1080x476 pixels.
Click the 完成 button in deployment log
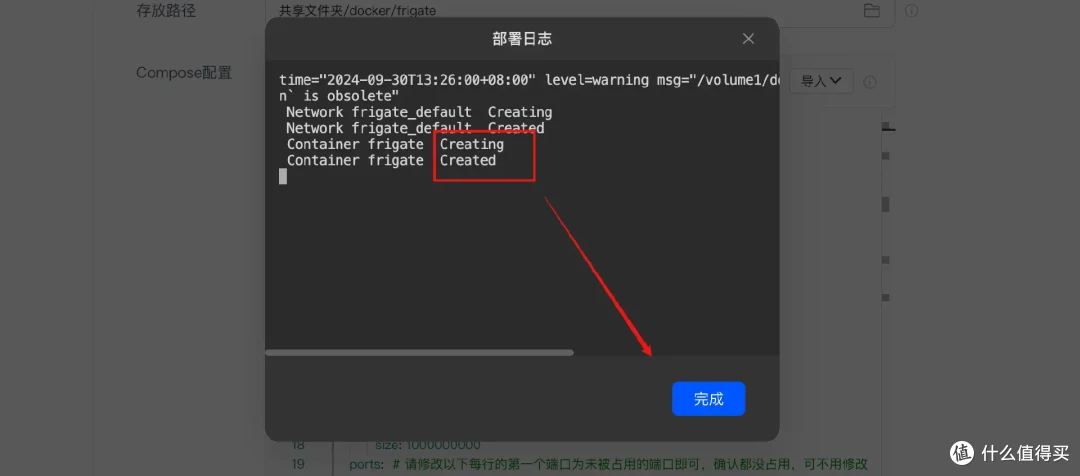[708, 399]
